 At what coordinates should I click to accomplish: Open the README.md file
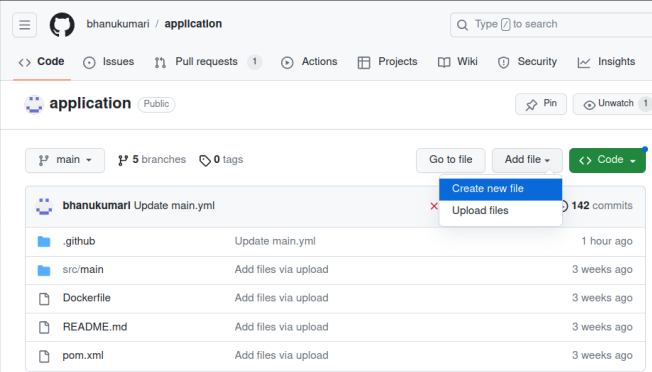click(x=95, y=327)
